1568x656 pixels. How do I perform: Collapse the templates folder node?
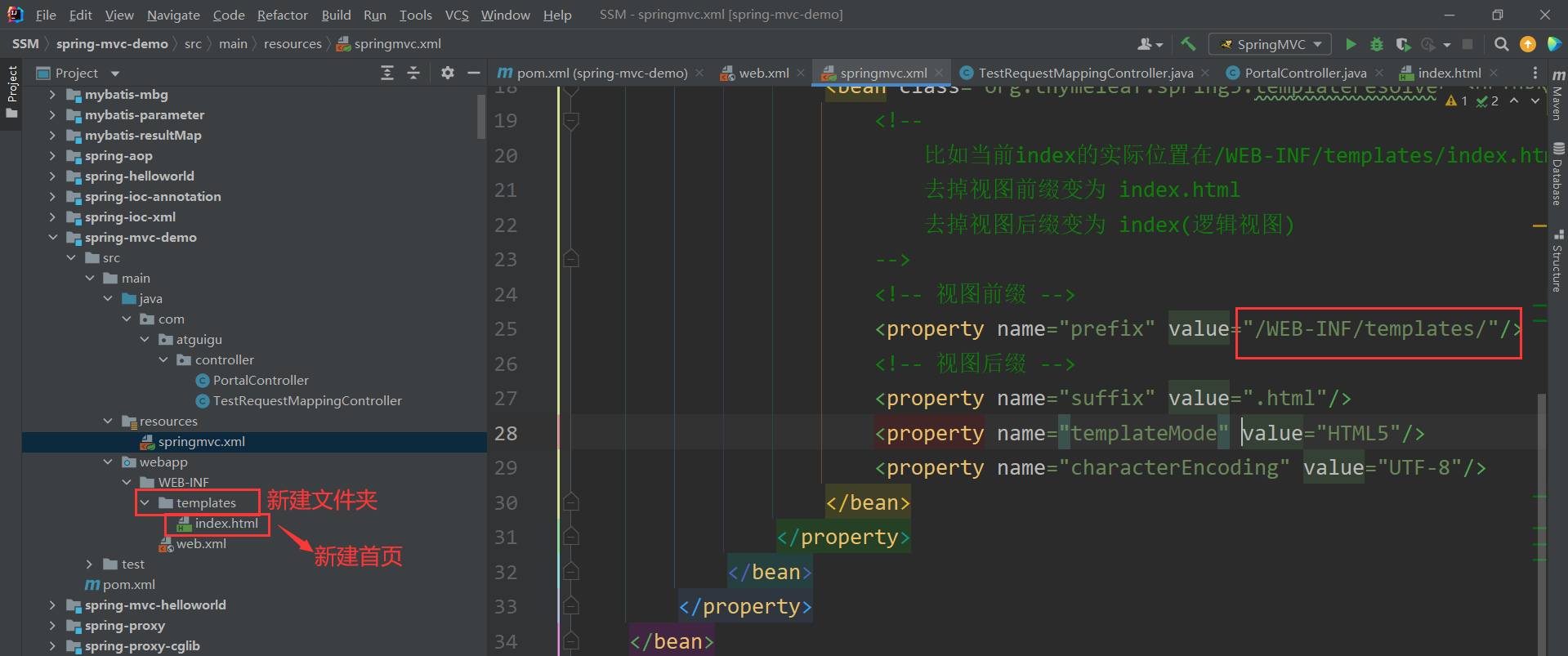145,502
